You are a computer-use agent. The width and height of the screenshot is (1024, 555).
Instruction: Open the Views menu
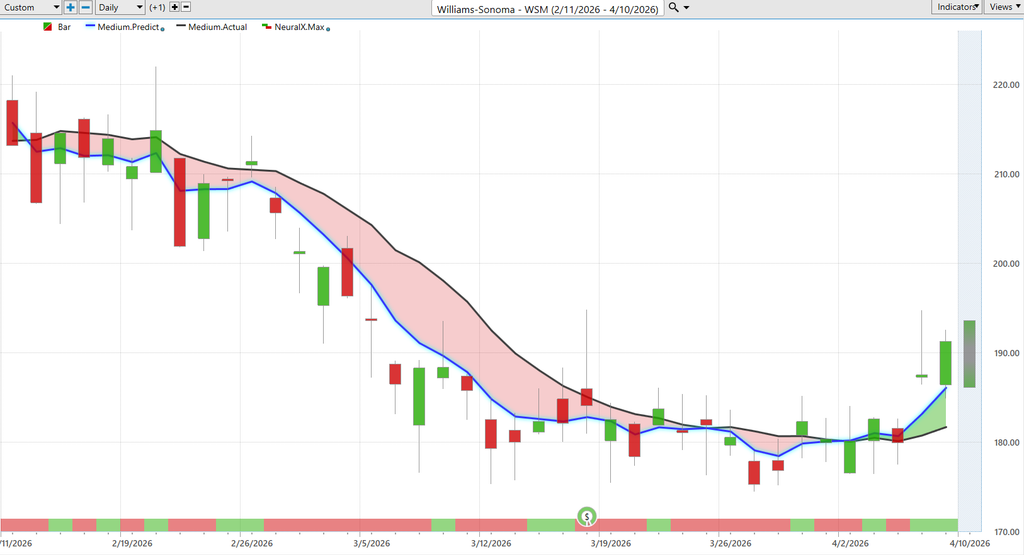click(x=1004, y=7)
